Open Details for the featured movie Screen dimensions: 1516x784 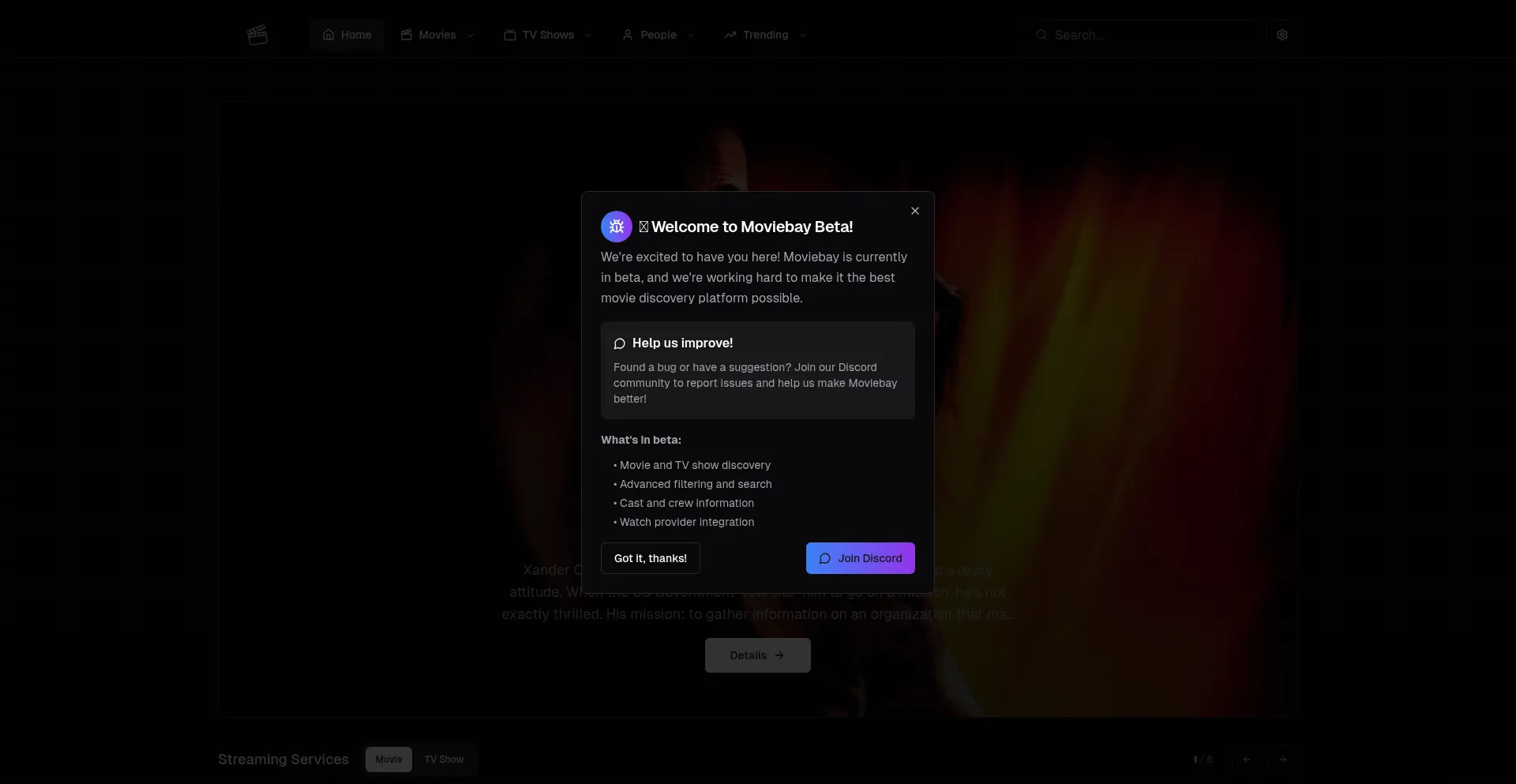click(757, 655)
